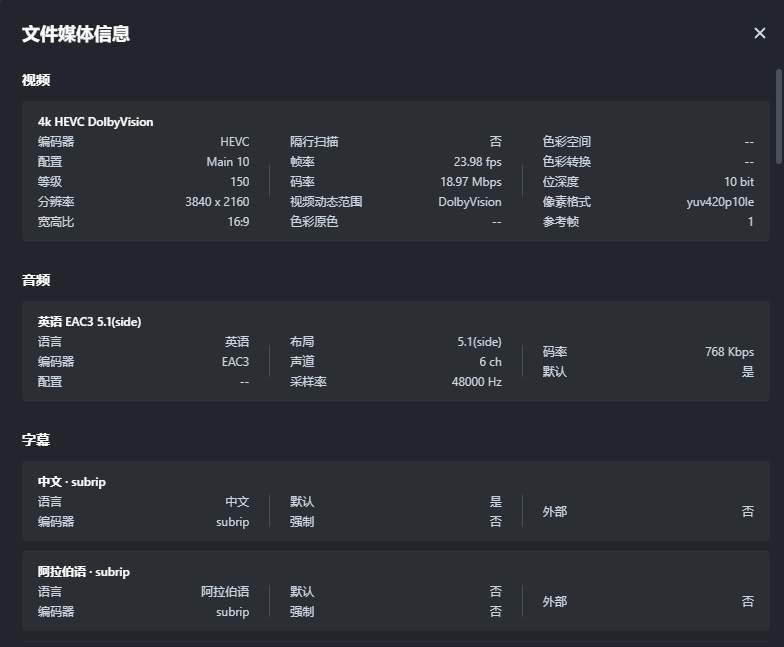This screenshot has width=784, height=647.
Task: Select the 字幕 section heading
Action: pos(36,440)
